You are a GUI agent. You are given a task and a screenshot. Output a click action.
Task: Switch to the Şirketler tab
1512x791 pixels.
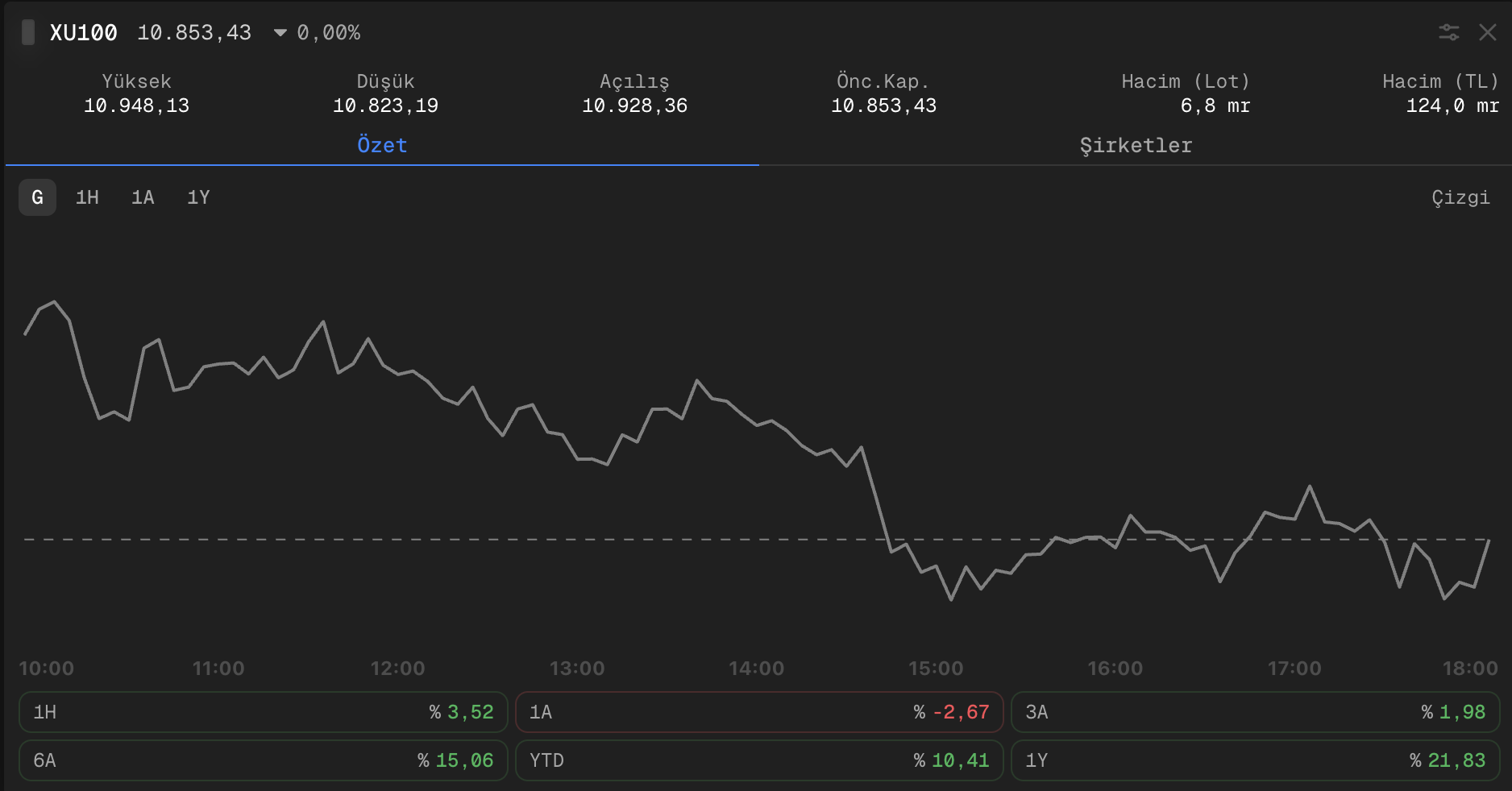click(1135, 146)
